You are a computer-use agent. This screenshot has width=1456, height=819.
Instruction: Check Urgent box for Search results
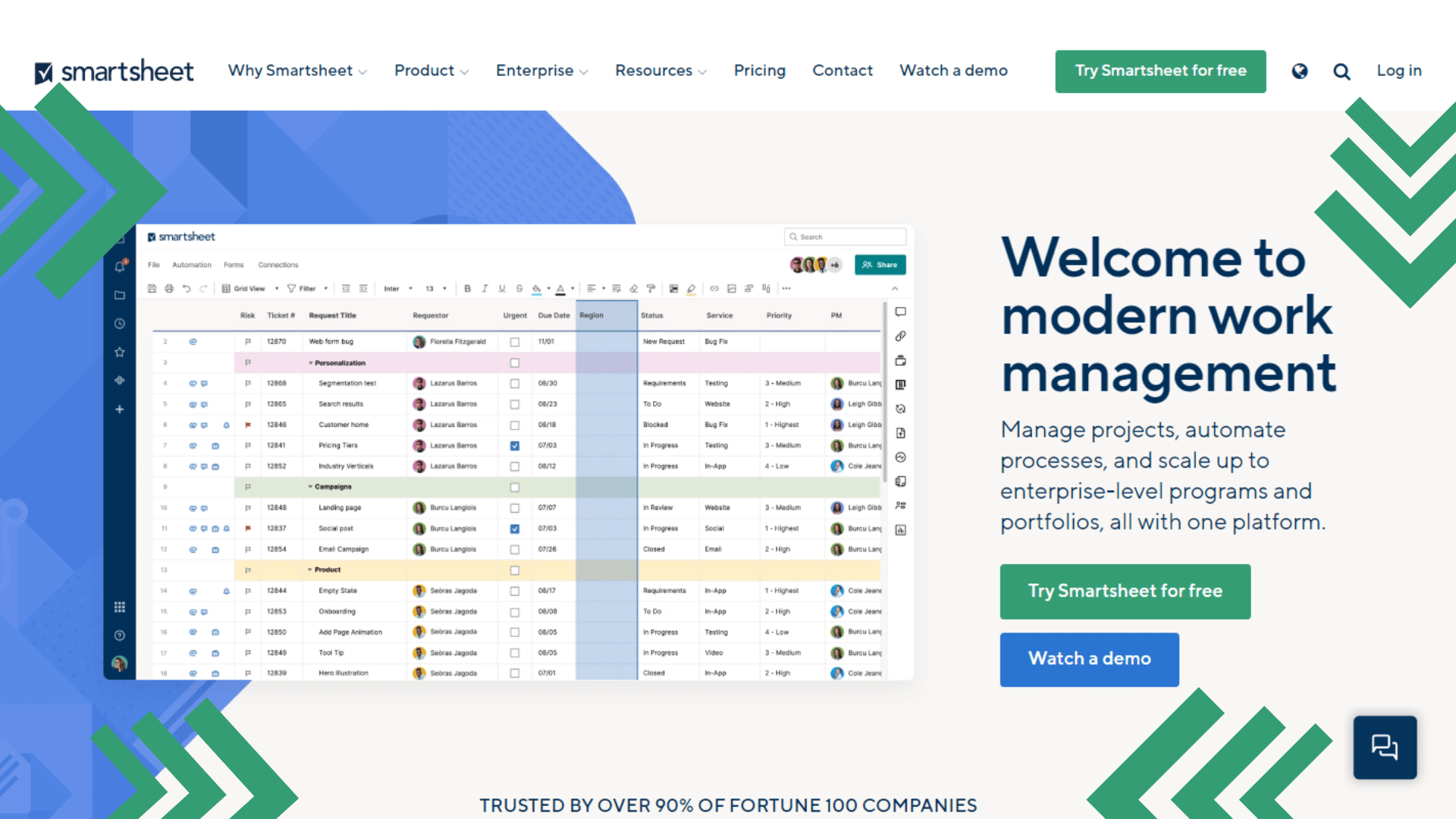tap(515, 404)
